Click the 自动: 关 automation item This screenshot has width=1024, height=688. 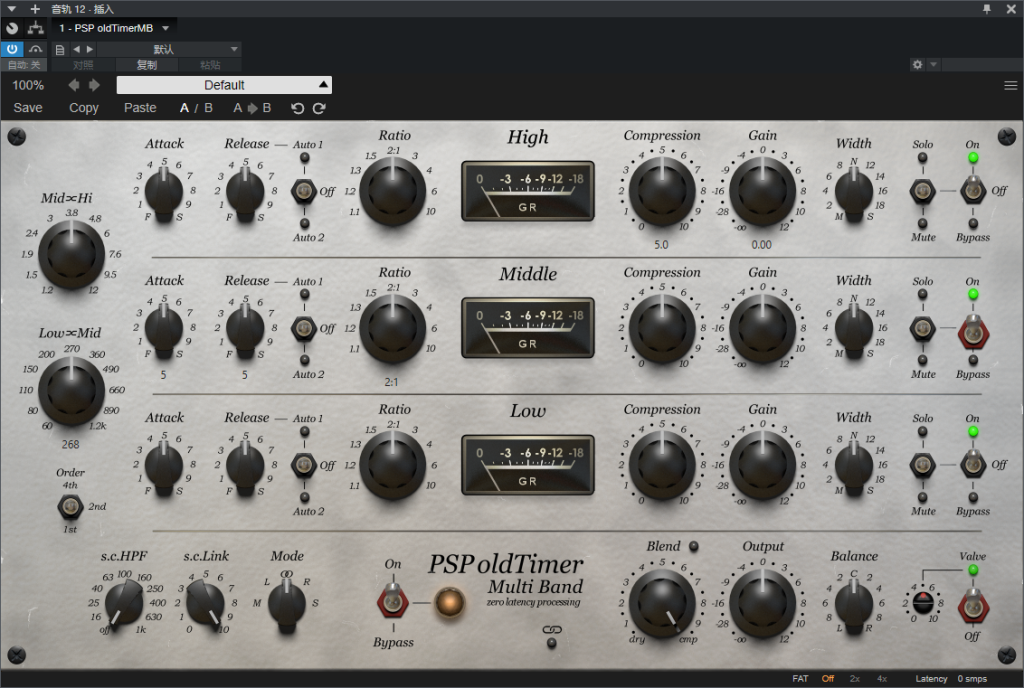[24, 65]
